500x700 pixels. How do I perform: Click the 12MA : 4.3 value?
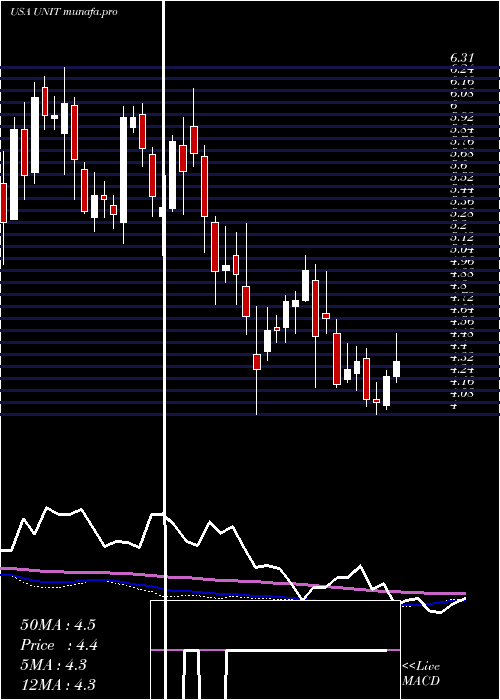[58, 685]
